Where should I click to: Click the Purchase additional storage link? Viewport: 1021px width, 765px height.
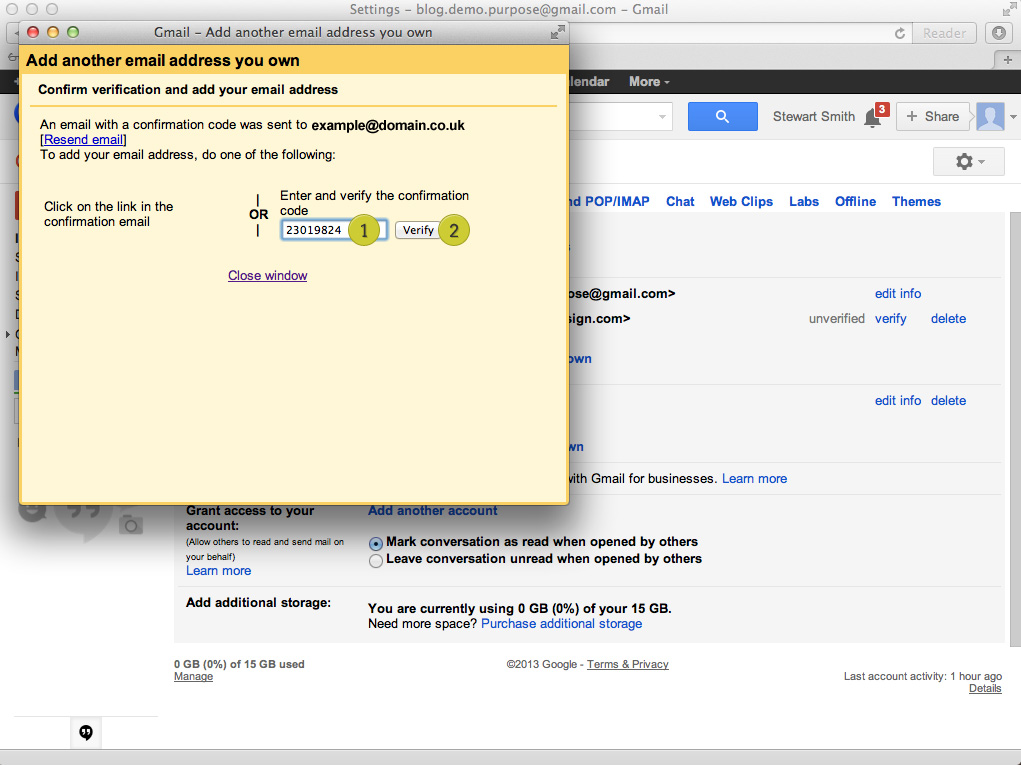click(561, 623)
